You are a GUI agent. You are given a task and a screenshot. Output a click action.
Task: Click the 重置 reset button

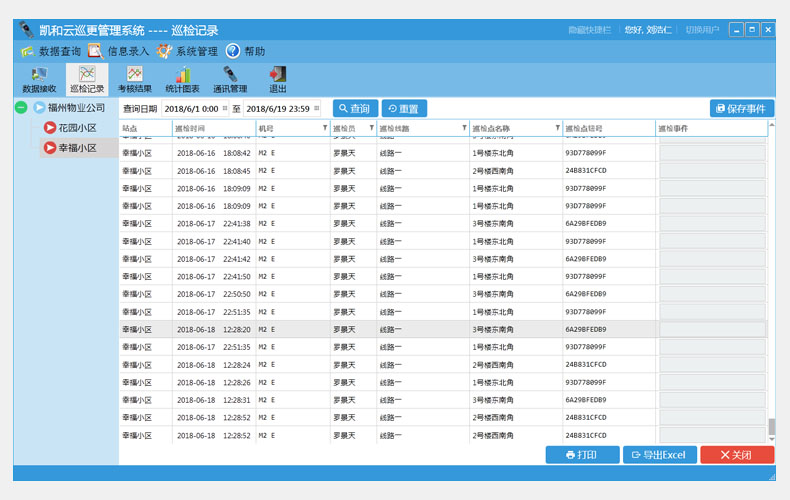click(404, 108)
